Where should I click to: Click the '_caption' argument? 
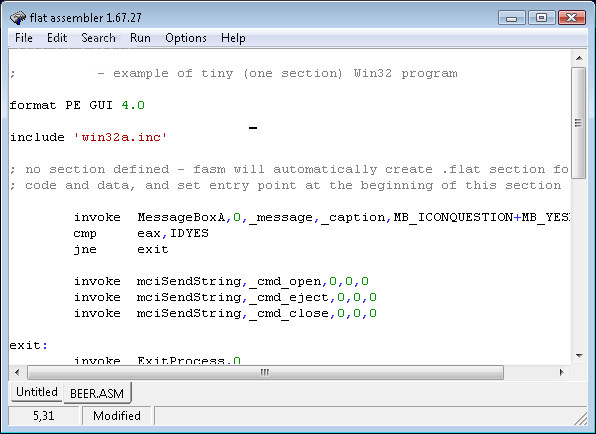(353, 217)
